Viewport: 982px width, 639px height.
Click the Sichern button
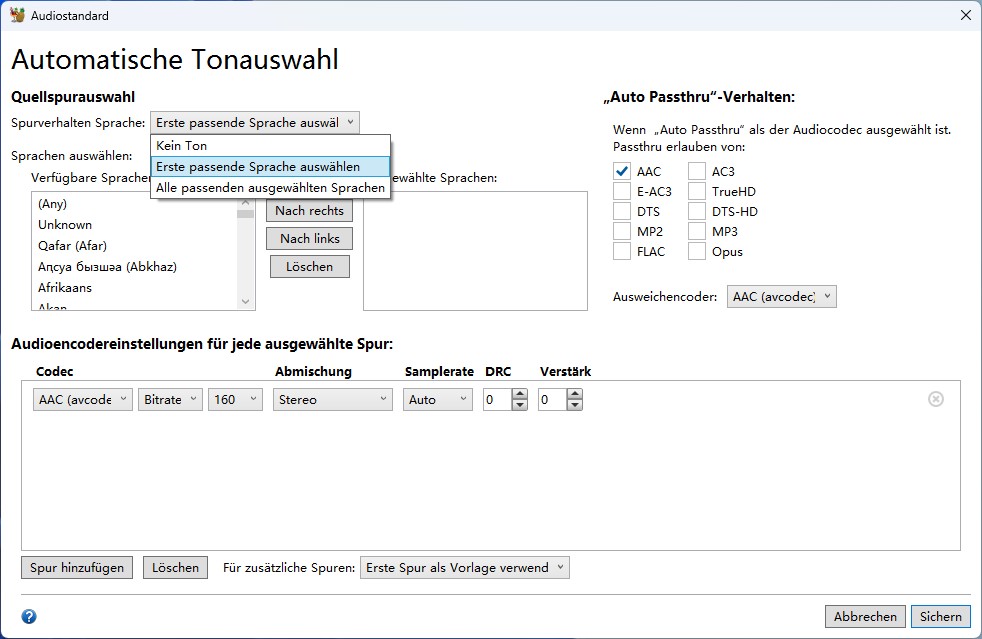coord(941,616)
